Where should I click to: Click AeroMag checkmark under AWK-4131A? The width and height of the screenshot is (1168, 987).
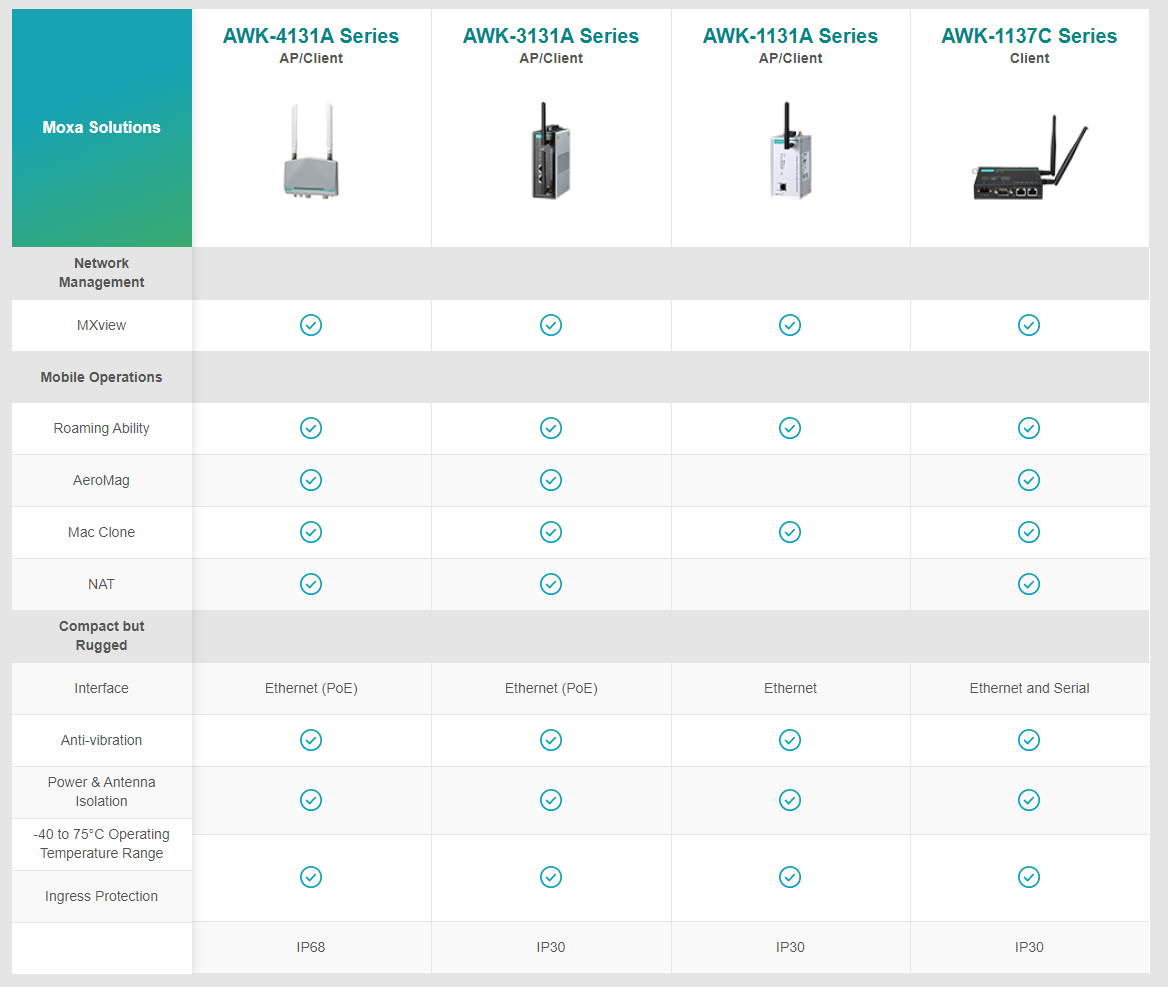coord(311,480)
